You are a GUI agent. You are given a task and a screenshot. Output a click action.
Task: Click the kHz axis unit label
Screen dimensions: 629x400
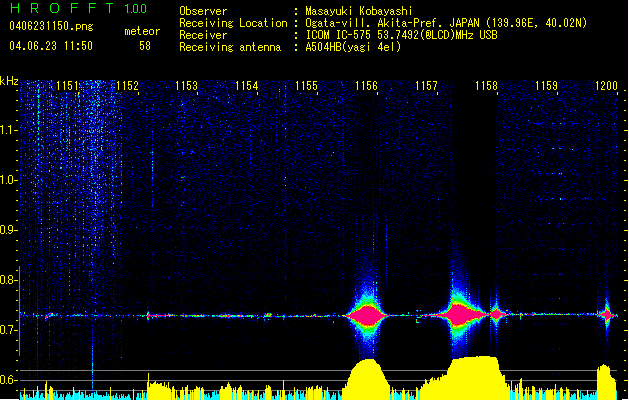[x=9, y=81]
